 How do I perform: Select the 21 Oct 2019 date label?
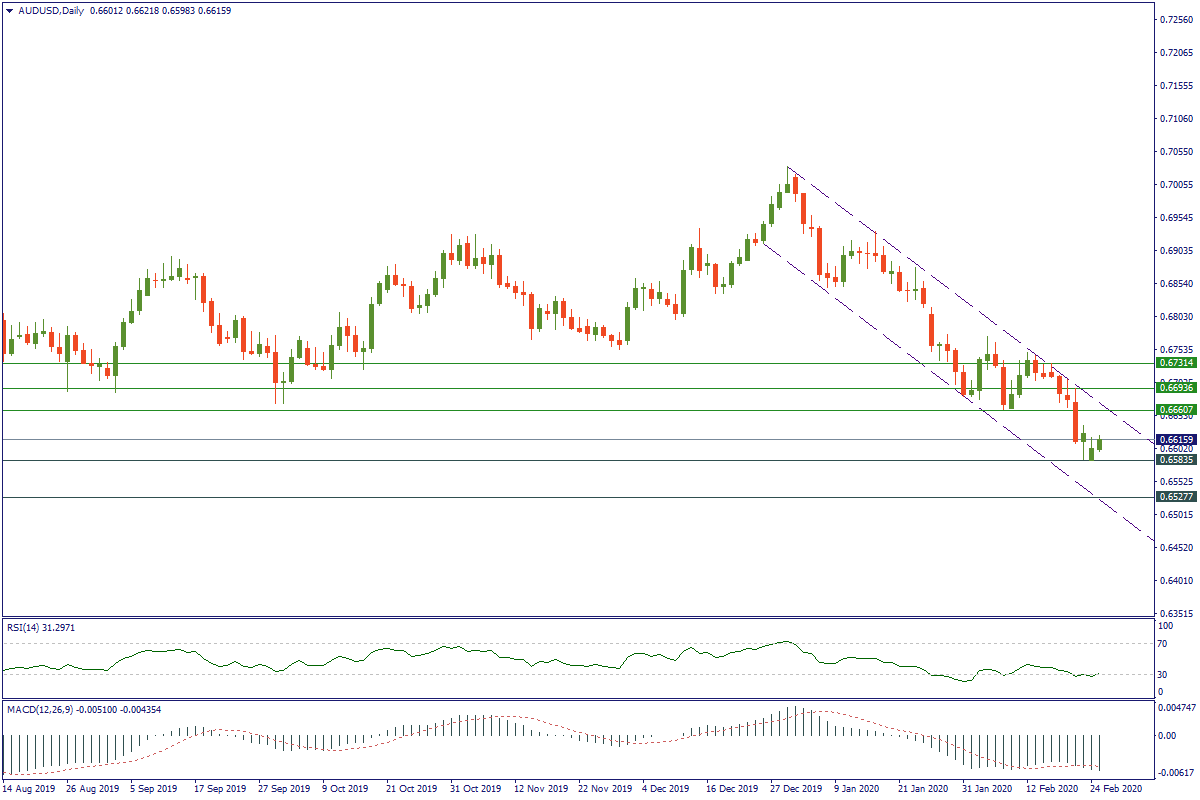coord(410,789)
